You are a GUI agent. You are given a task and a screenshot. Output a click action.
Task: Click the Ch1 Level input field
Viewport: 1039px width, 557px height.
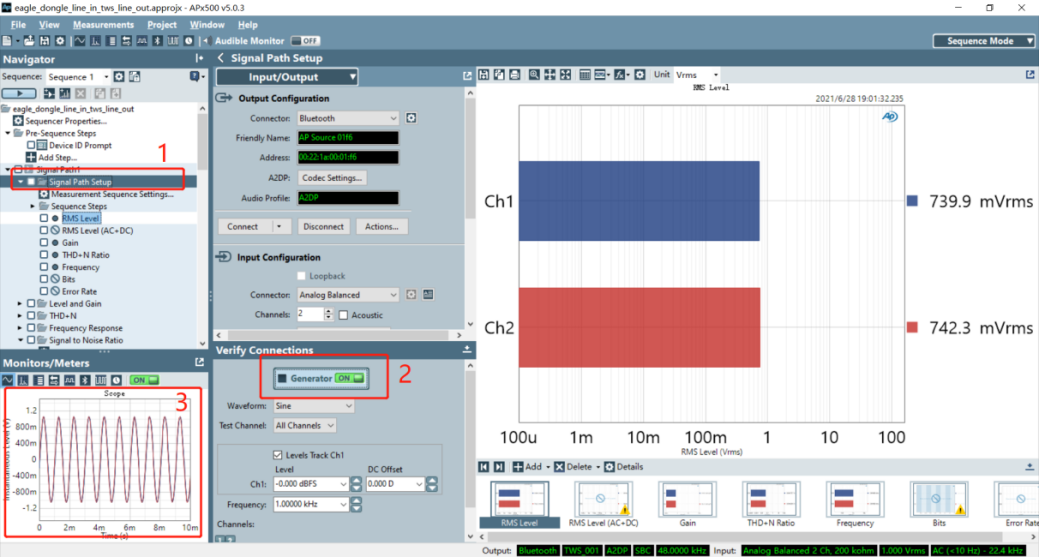point(311,484)
